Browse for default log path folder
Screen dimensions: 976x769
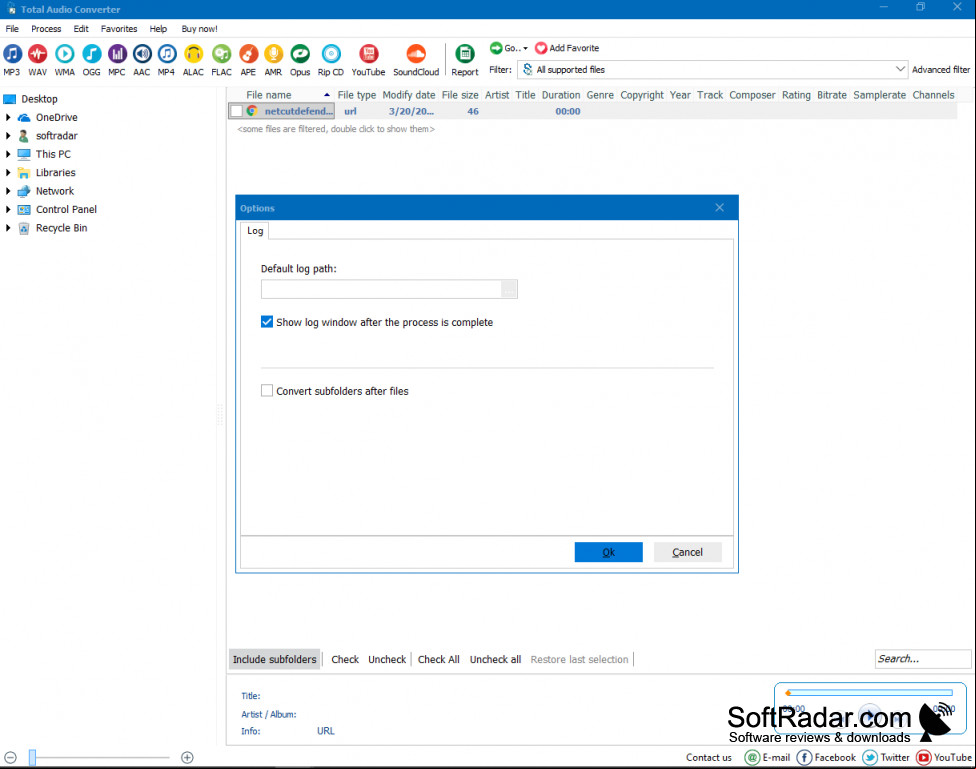click(x=509, y=289)
